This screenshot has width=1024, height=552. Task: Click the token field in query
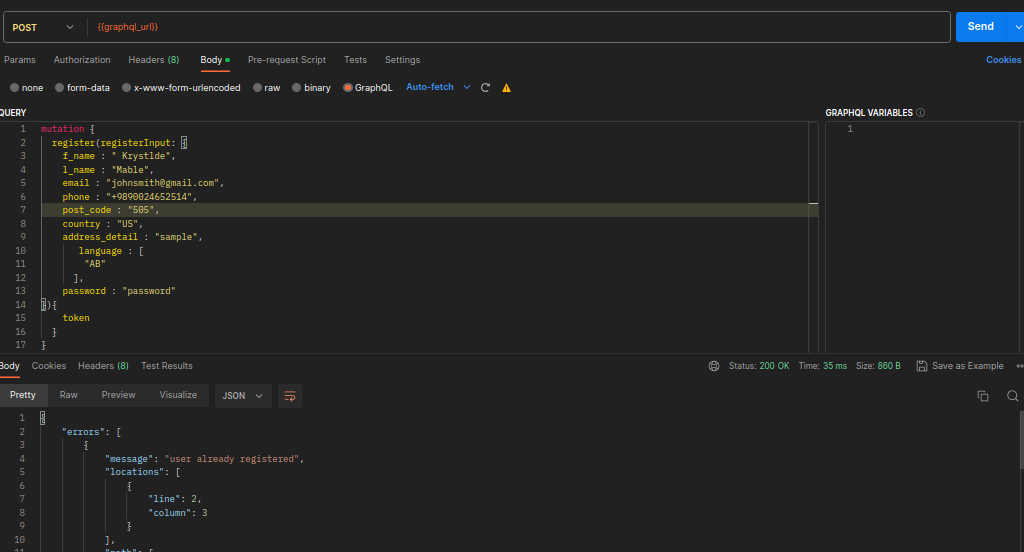pyautogui.click(x=76, y=317)
